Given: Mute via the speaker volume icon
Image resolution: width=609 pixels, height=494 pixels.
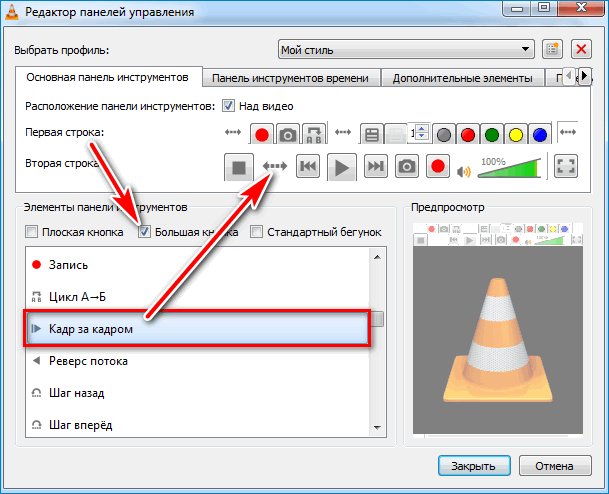Looking at the screenshot, I should [x=464, y=172].
